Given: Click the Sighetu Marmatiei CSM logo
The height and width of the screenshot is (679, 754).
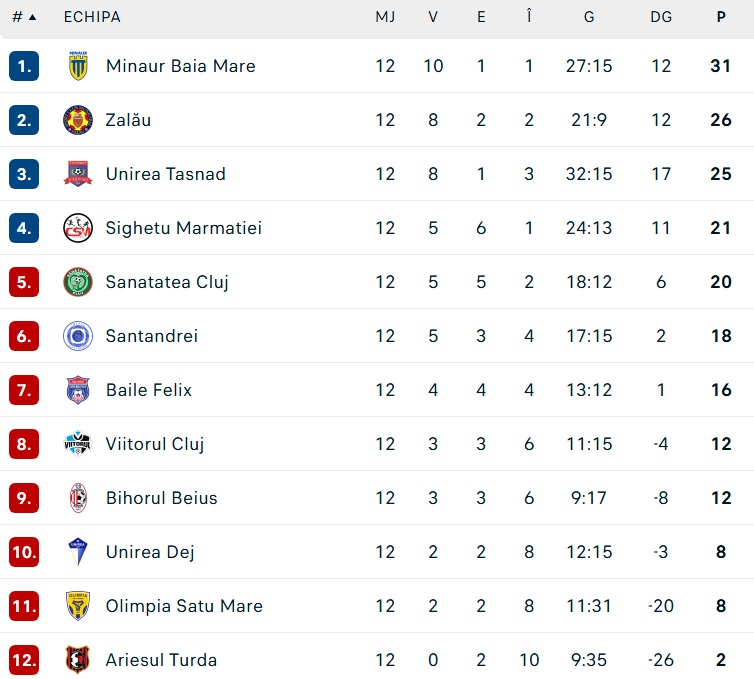Looking at the screenshot, I should (x=78, y=228).
